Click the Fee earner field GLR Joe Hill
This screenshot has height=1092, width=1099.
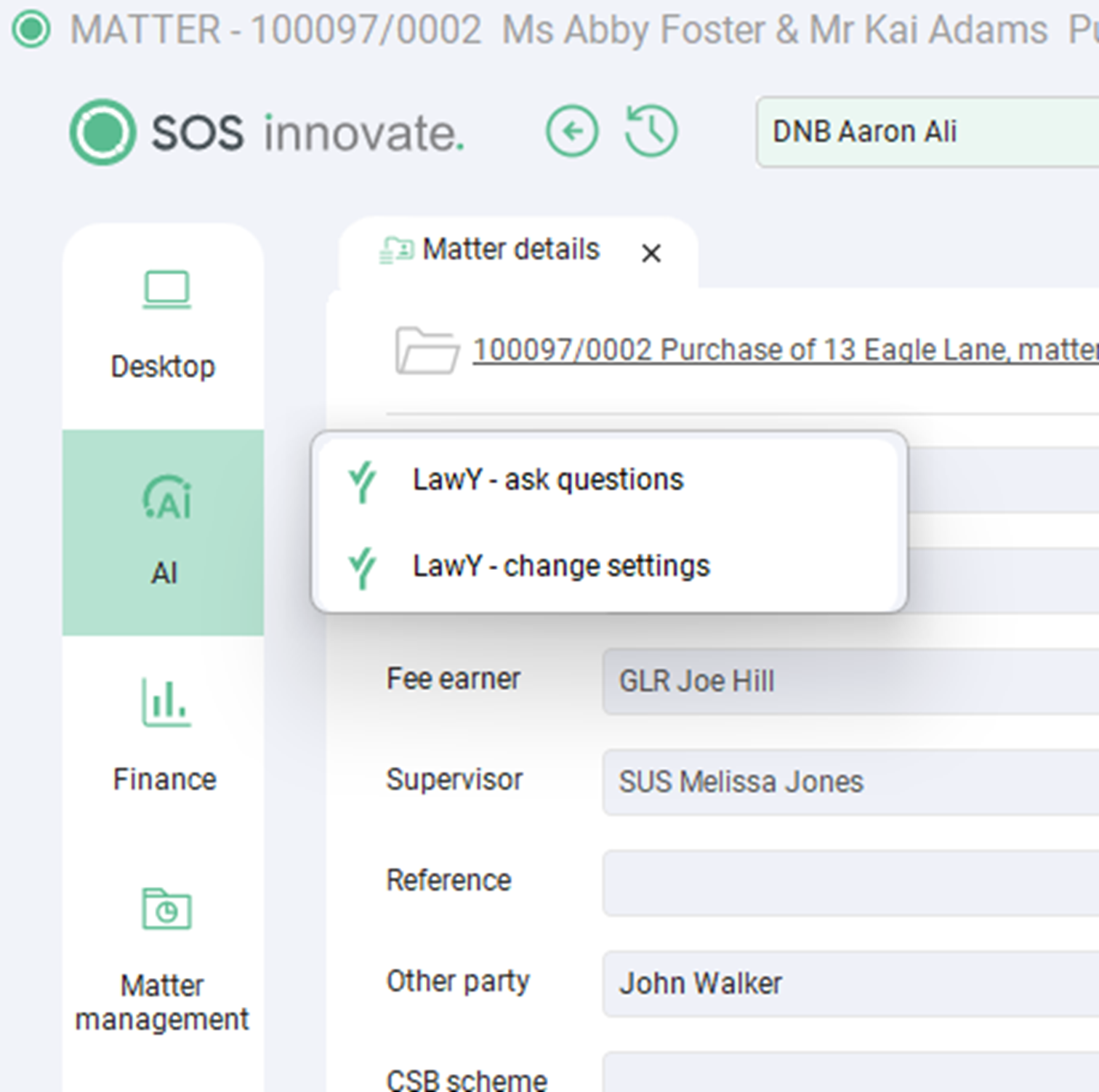(850, 681)
